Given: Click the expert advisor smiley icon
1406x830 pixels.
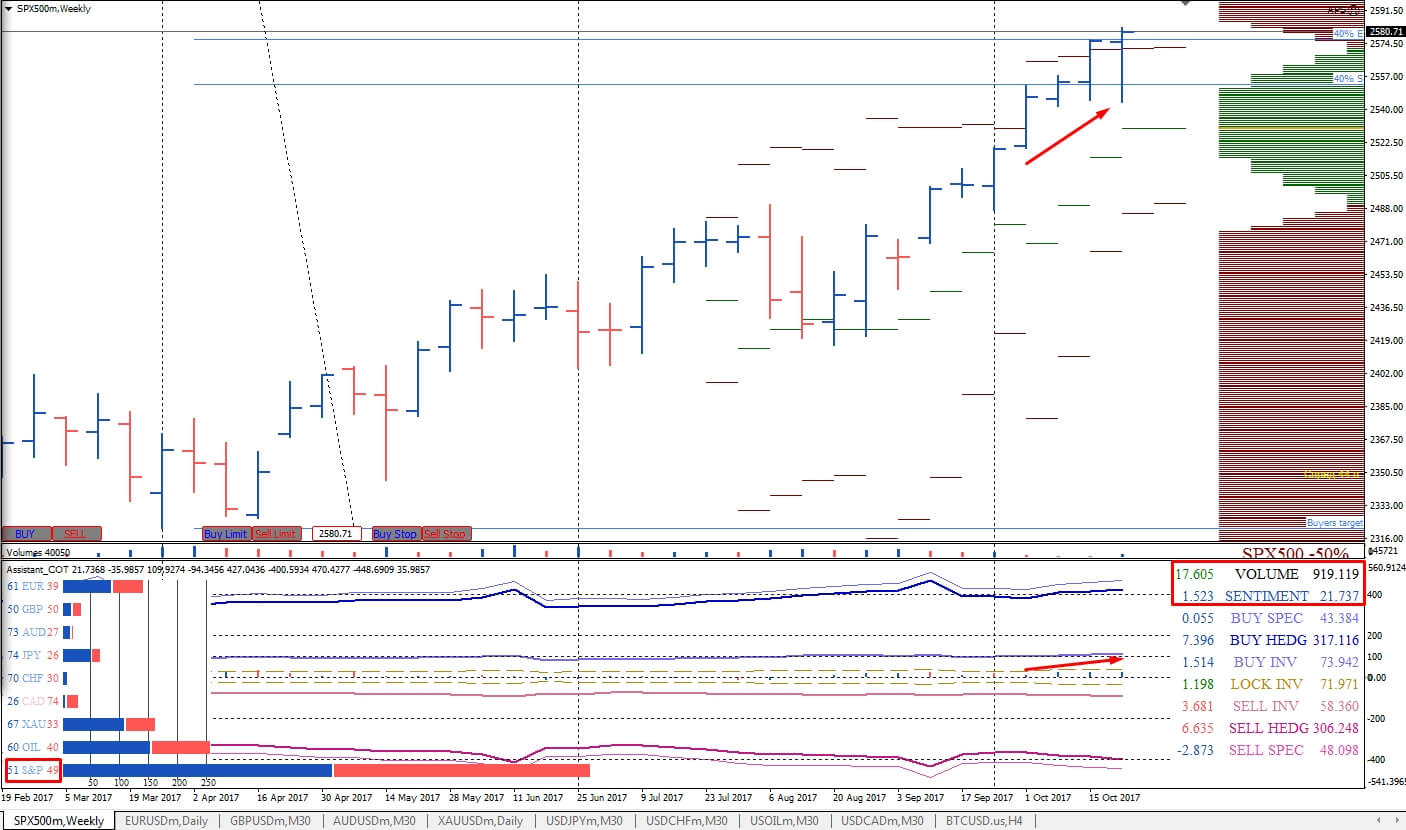Looking at the screenshot, I should point(1354,10).
